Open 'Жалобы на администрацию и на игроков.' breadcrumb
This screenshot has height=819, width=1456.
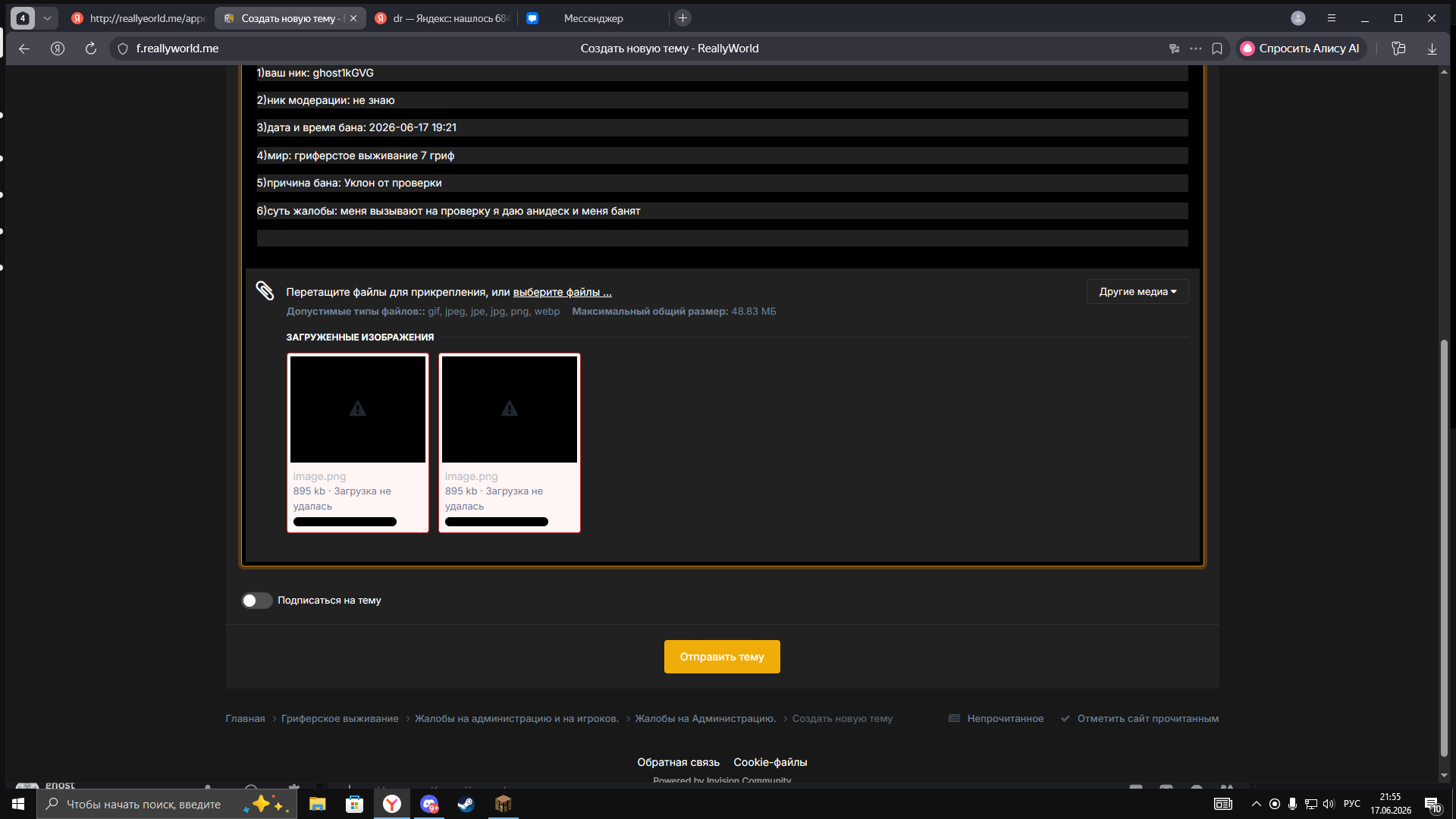click(x=516, y=719)
